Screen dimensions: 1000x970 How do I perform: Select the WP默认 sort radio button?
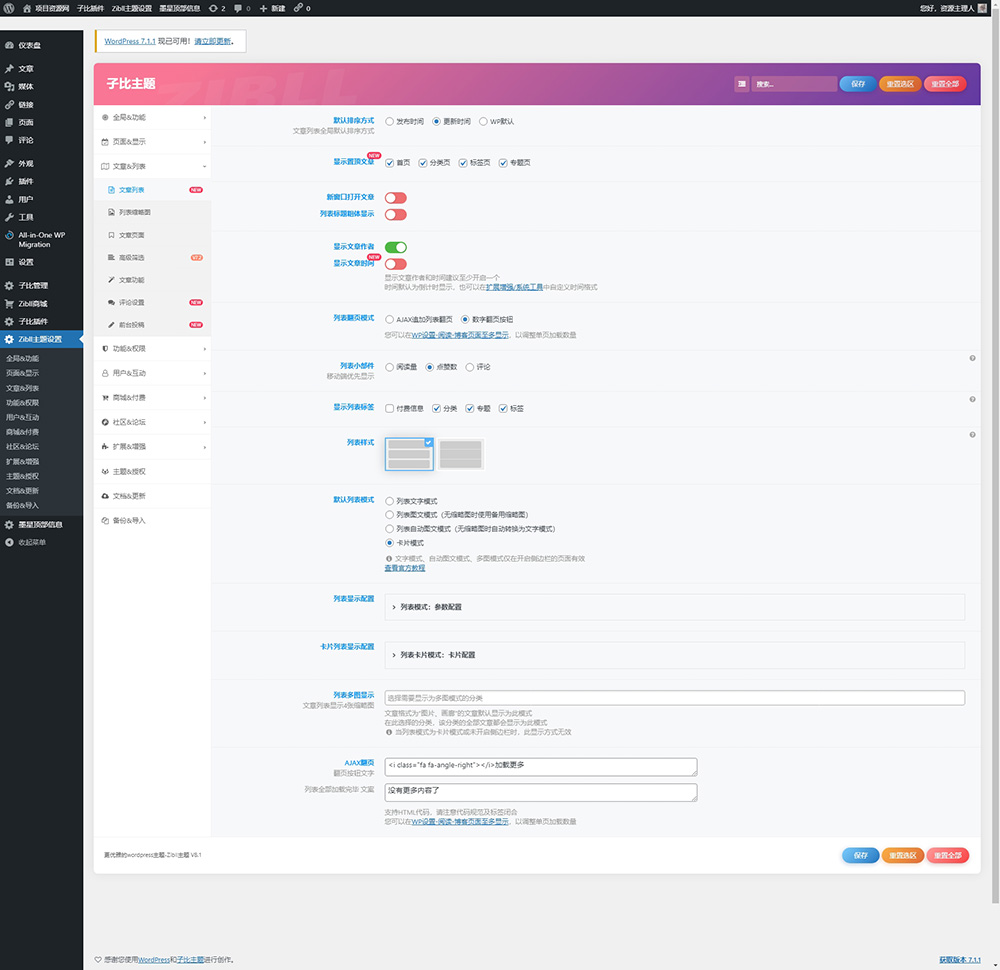coord(483,121)
